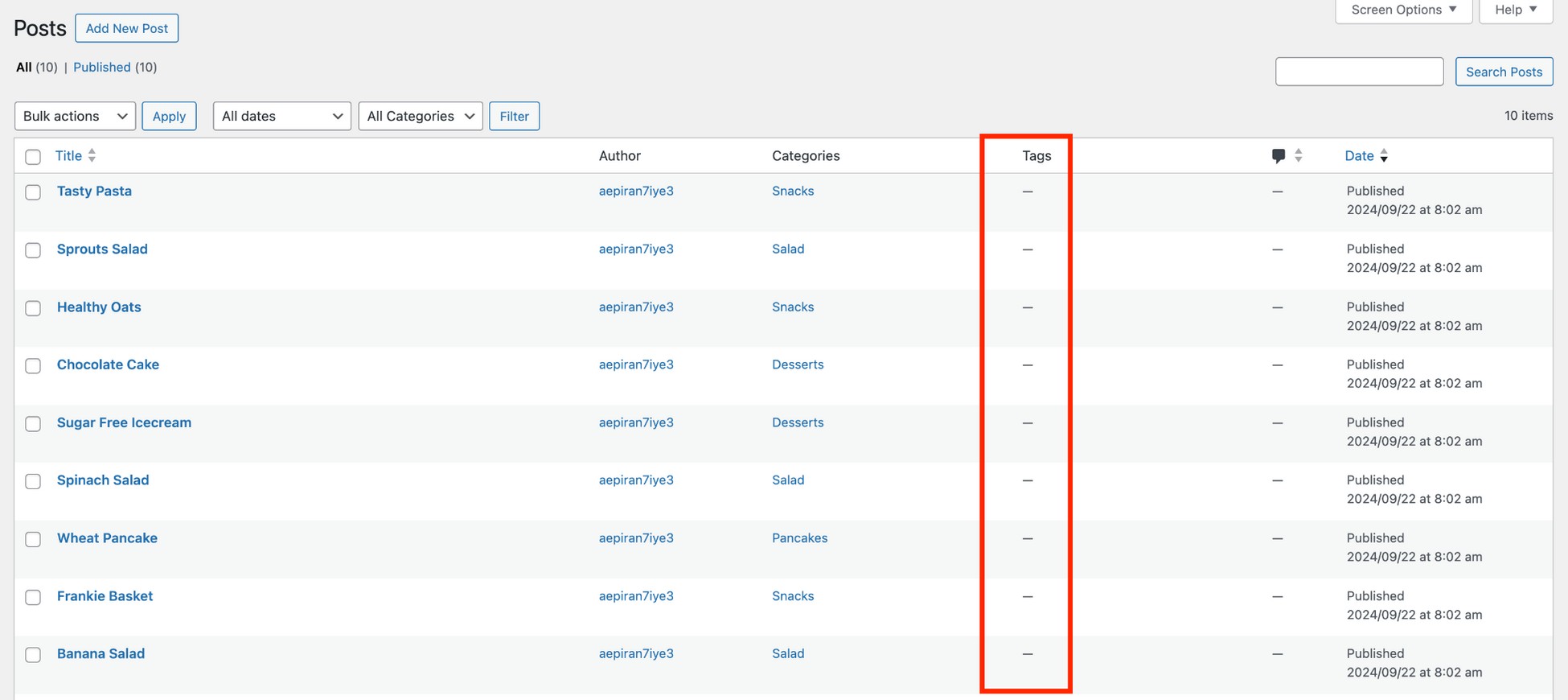This screenshot has width=1568, height=700.
Task: Open the Frankie Basket post
Action: [x=105, y=595]
